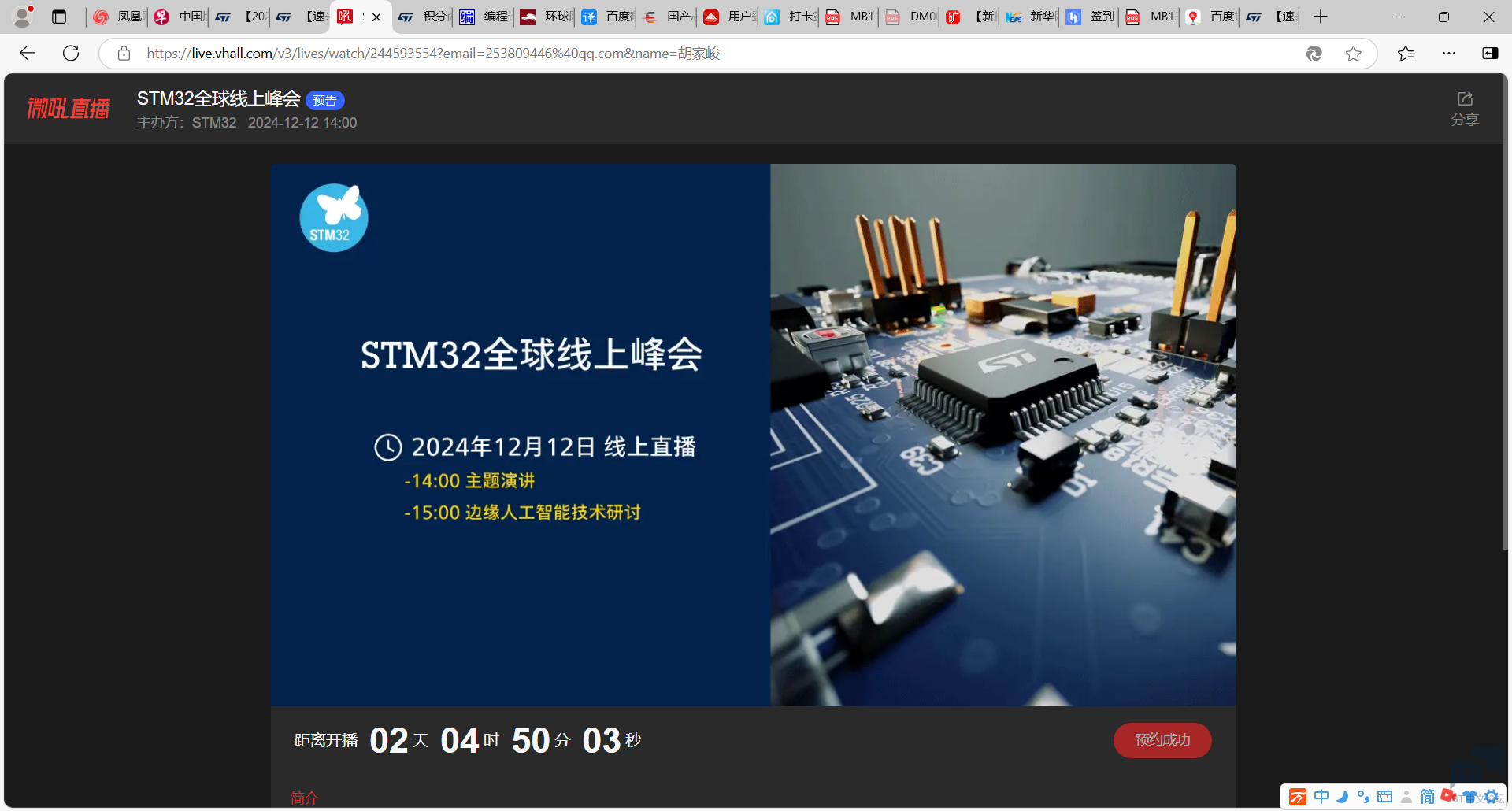Click the -14:00 主题演讲 schedule line
1512x811 pixels.
click(x=469, y=480)
